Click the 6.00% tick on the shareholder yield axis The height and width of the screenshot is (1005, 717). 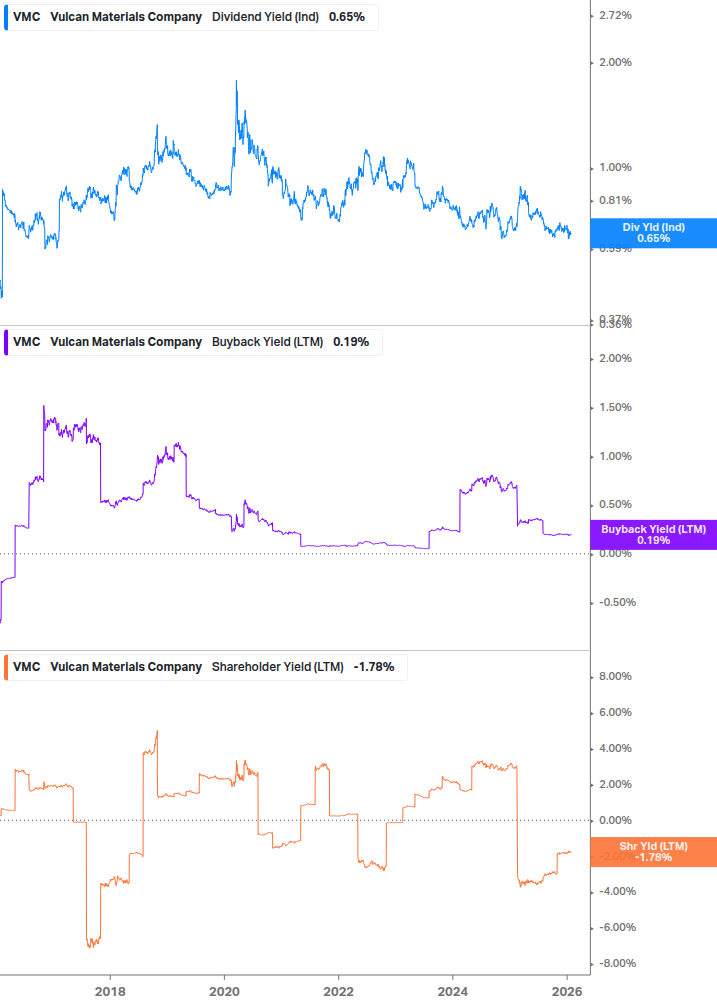point(615,712)
